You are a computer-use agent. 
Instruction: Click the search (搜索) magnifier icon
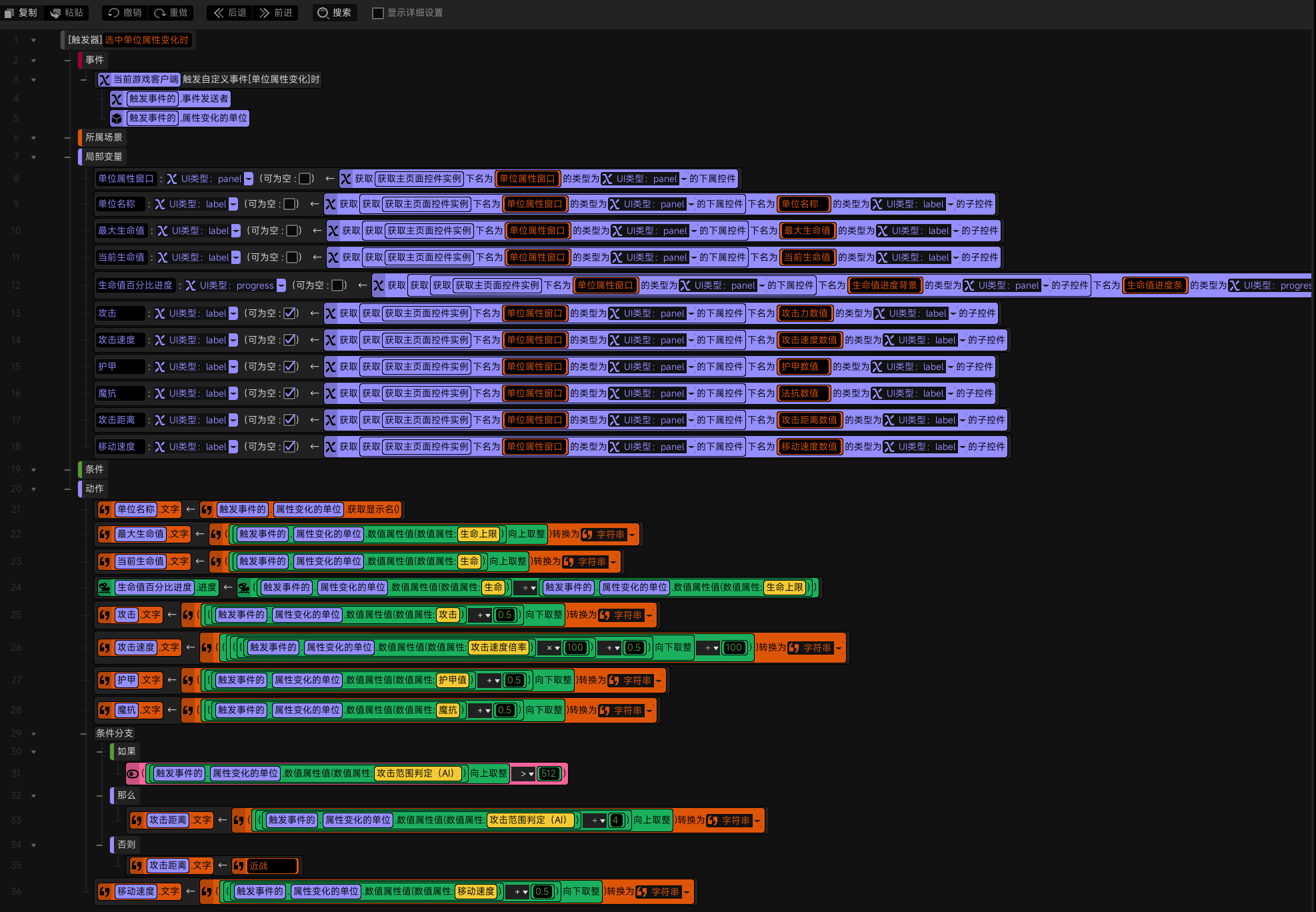[x=323, y=13]
